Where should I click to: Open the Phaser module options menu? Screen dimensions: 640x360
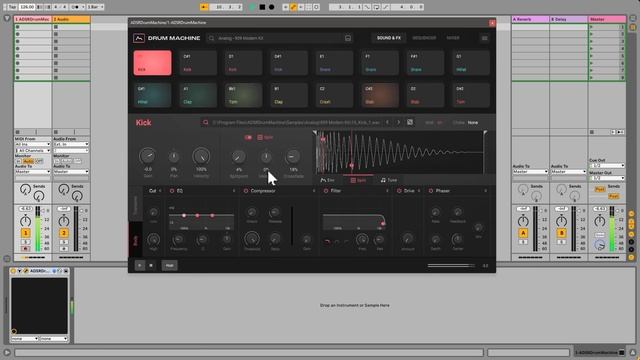[x=486, y=191]
